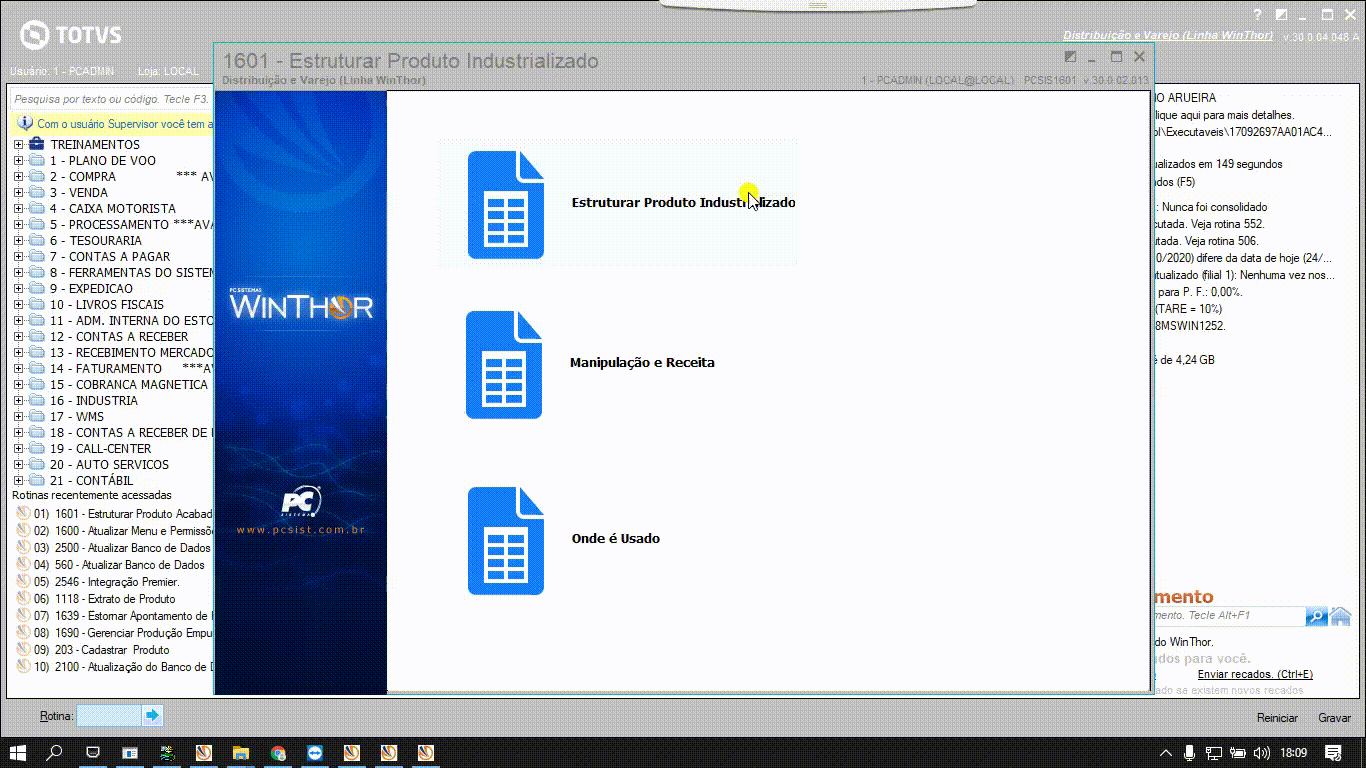Click the Rotina input field
This screenshot has width=1366, height=768.
(x=109, y=716)
